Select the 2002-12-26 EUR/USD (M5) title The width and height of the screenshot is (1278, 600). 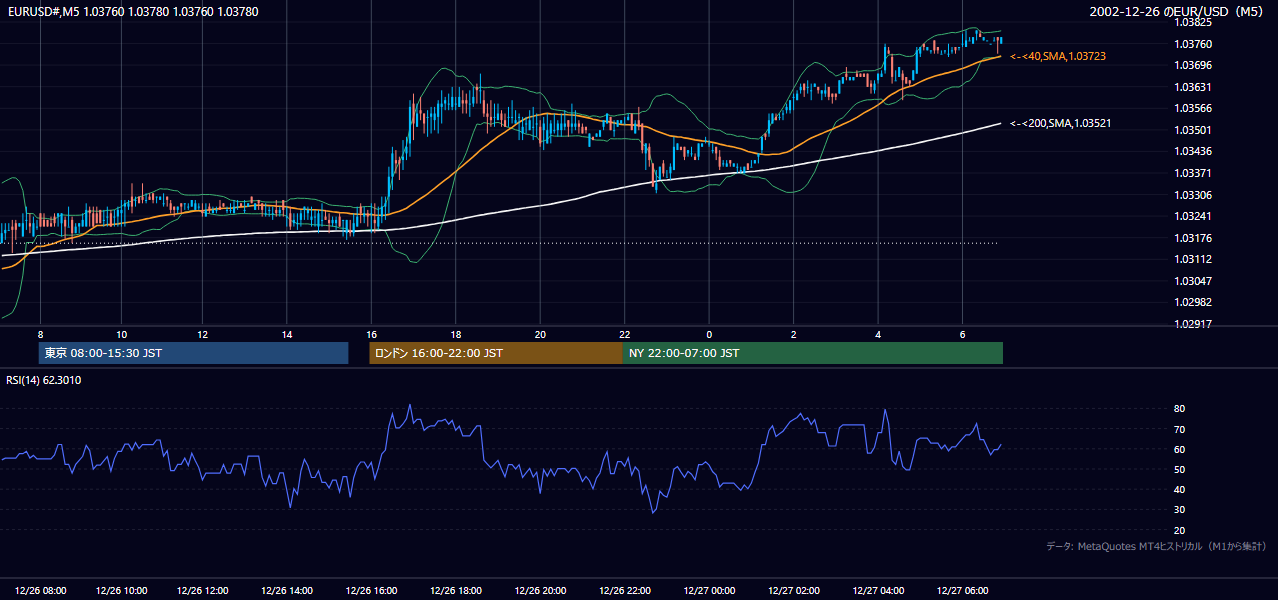click(x=1178, y=12)
